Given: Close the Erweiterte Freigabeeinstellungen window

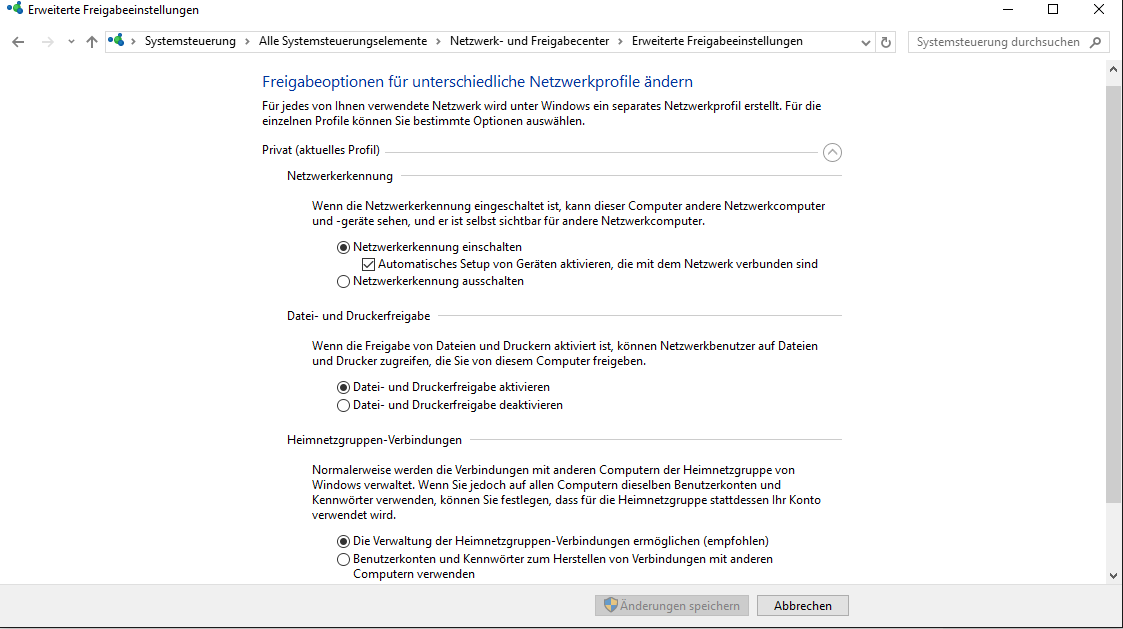Looking at the screenshot, I should click(1099, 9).
